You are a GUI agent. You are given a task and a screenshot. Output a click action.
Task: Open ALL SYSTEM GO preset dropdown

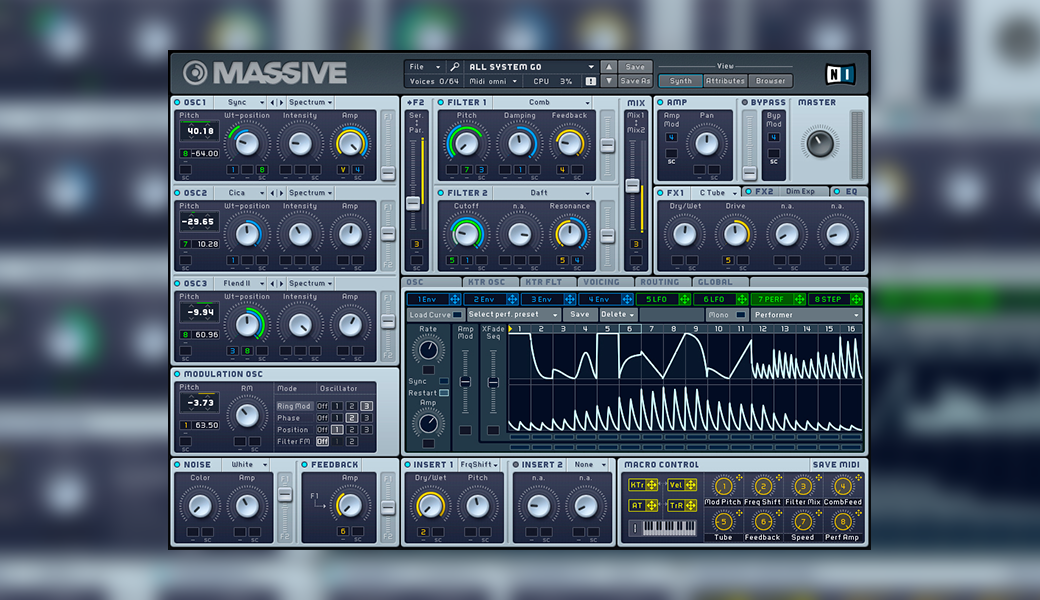[531, 67]
